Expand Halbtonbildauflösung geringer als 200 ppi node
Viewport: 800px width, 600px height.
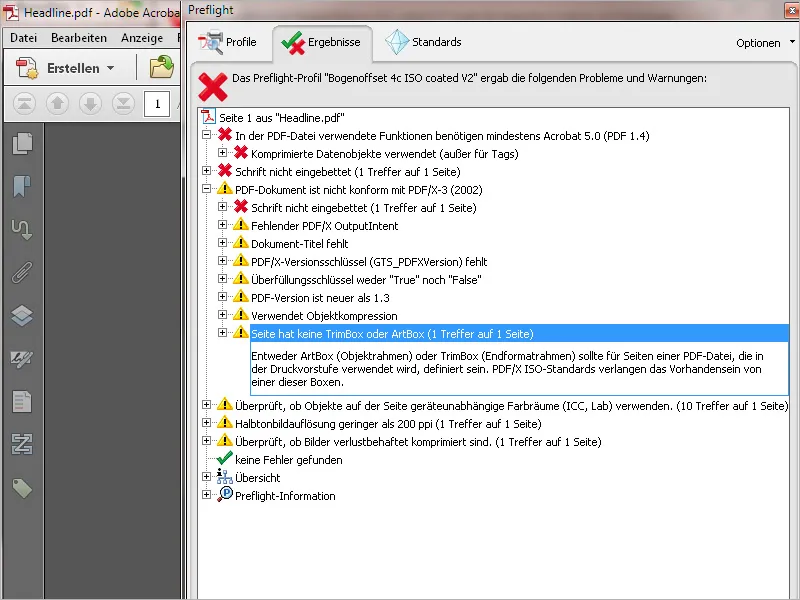tap(207, 422)
